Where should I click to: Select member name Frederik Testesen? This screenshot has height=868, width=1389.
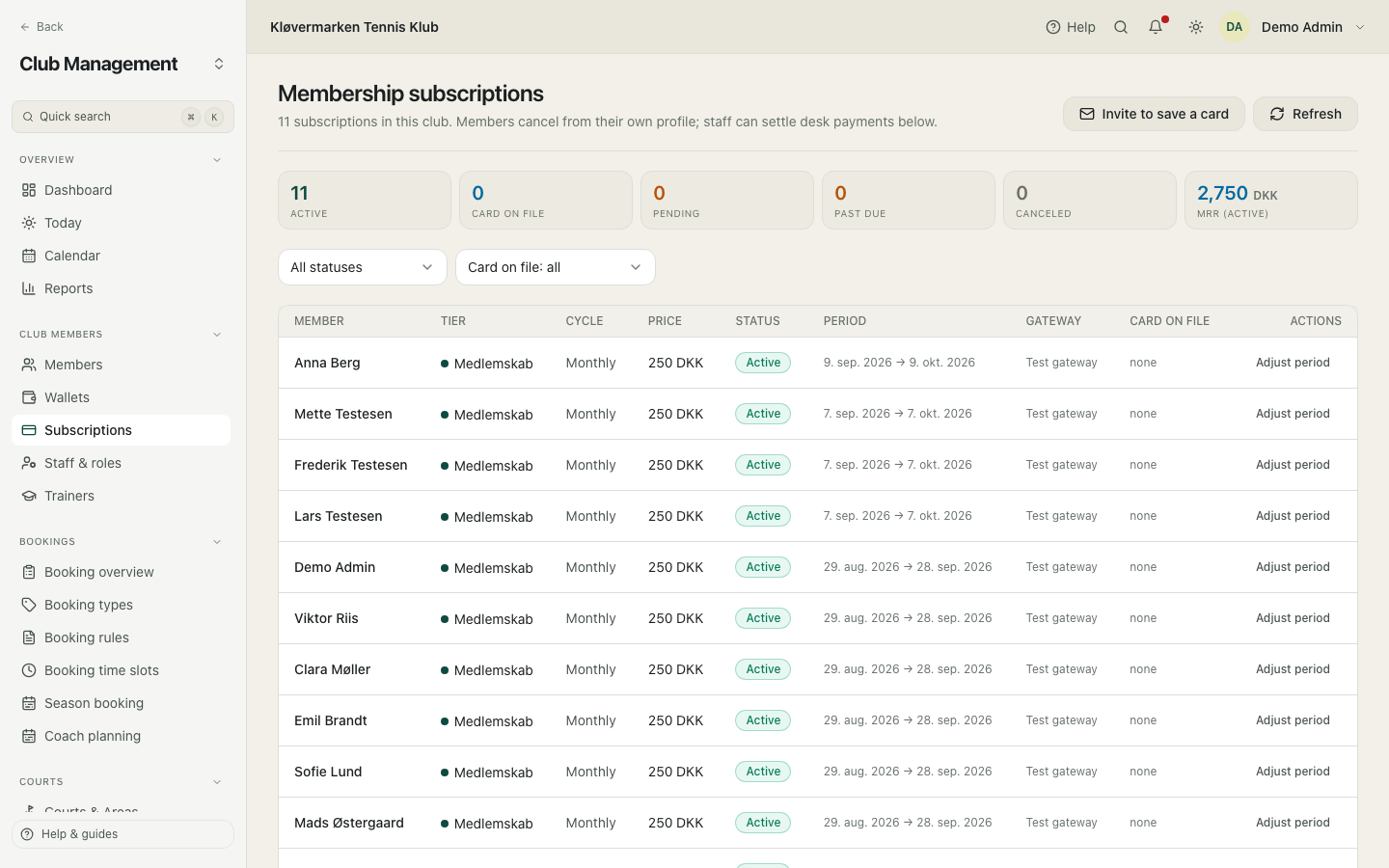click(351, 465)
